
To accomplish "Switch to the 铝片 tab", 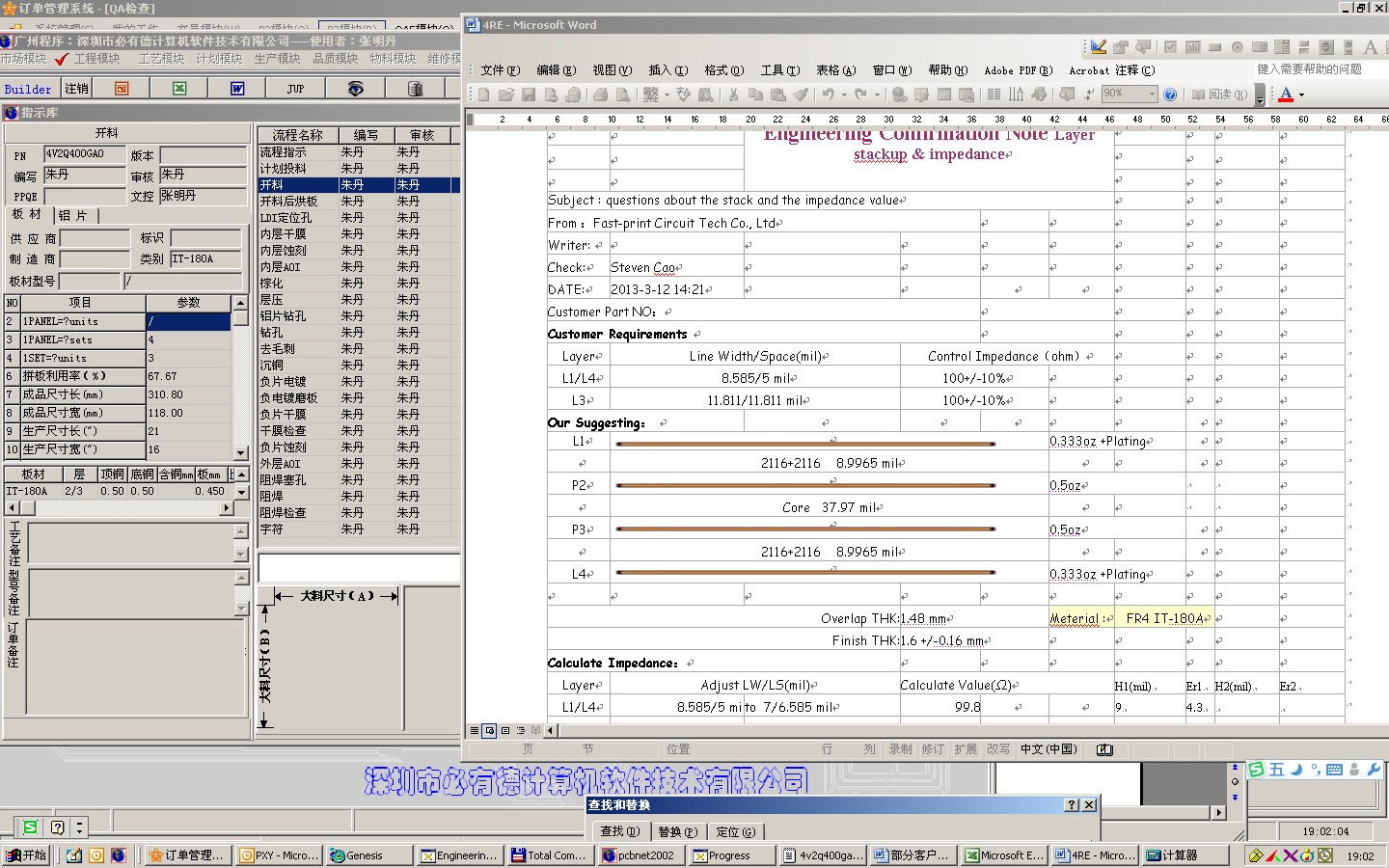I will (72, 215).
